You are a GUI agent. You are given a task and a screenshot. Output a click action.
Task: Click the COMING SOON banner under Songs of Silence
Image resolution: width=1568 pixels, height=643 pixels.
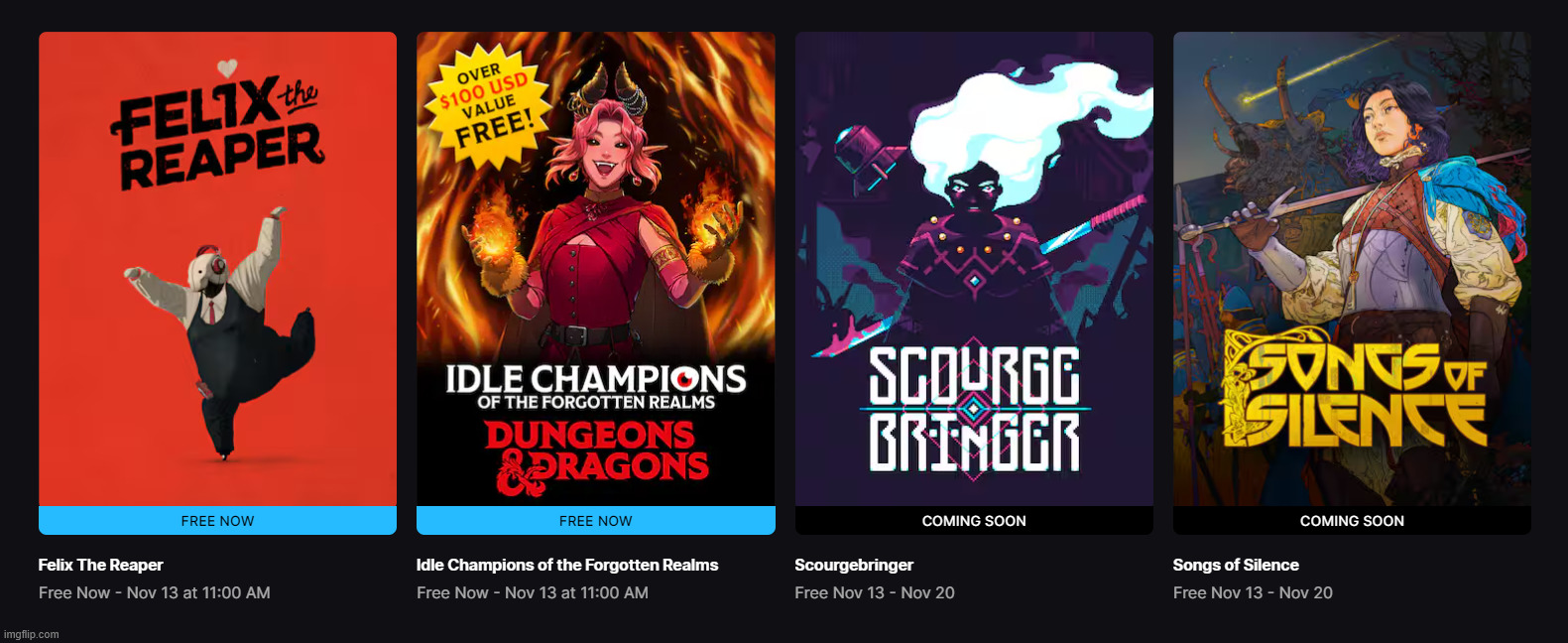click(x=1352, y=520)
